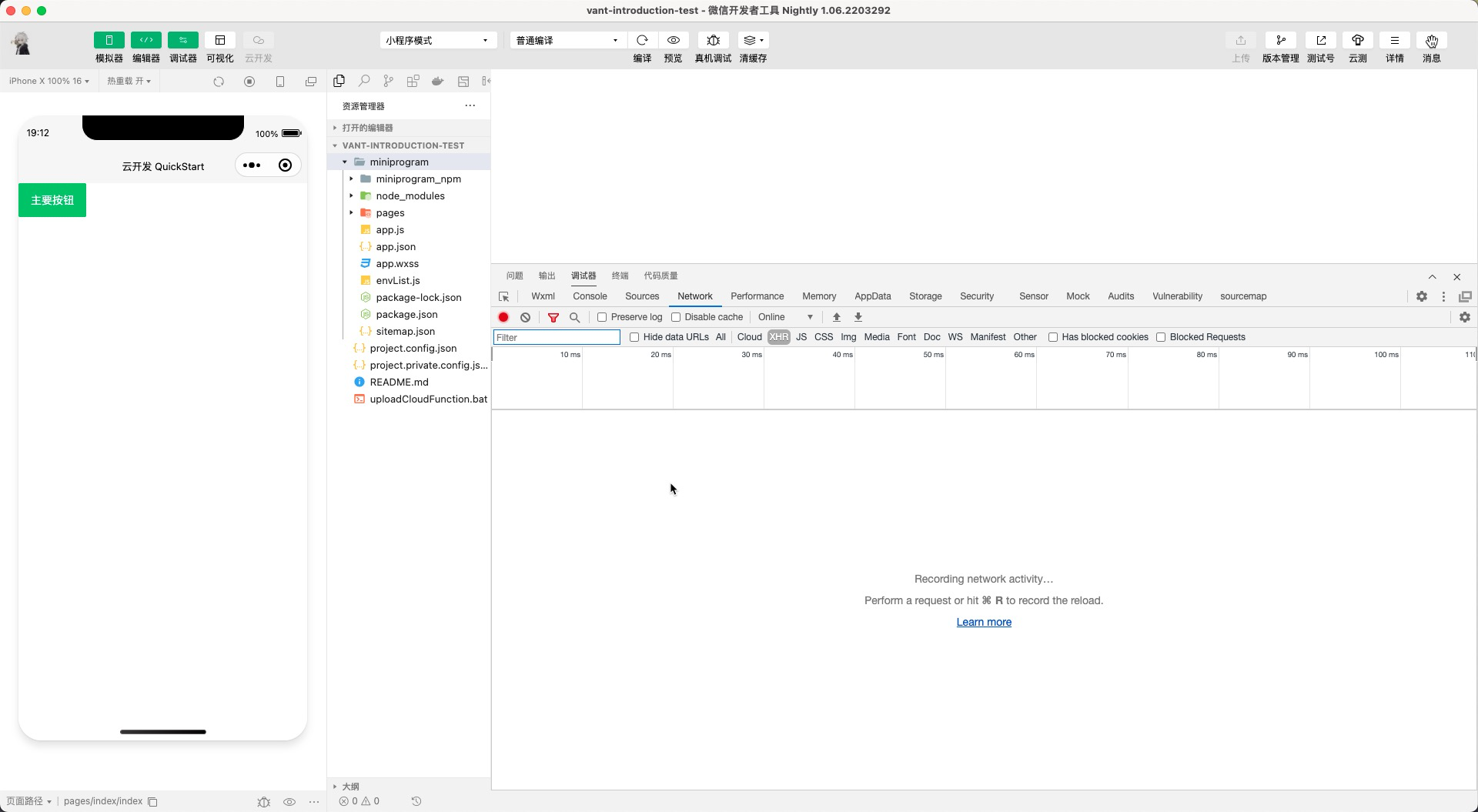Open the 热重载 hot reload dropdown

(129, 81)
